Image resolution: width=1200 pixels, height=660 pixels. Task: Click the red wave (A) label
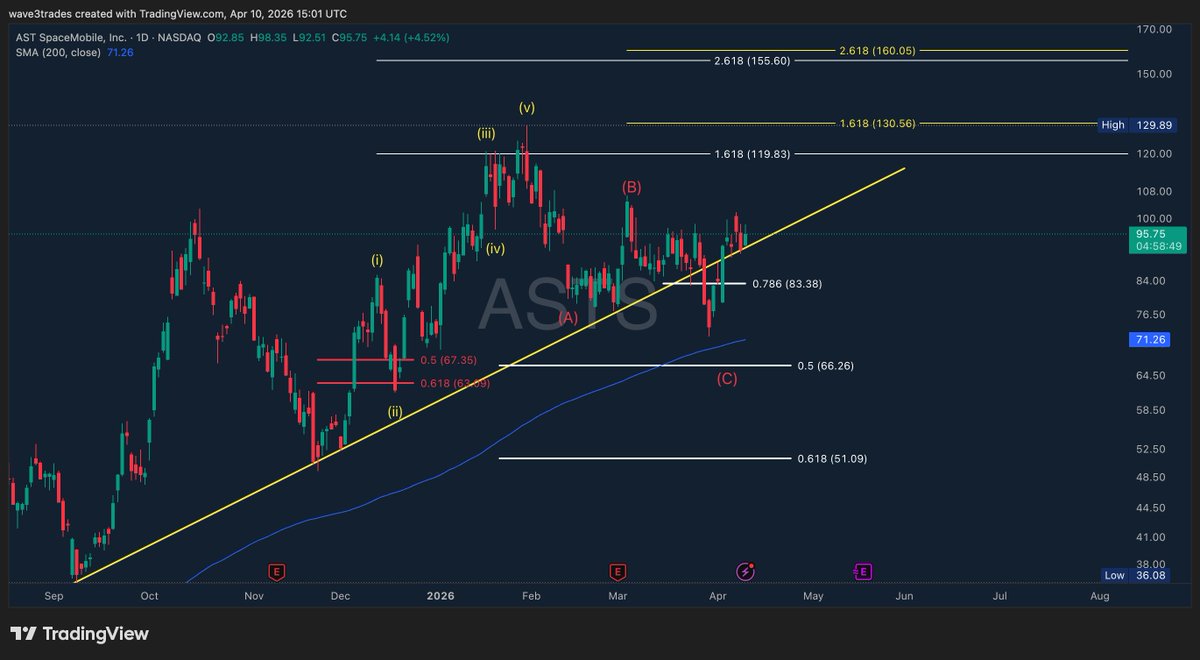point(568,317)
